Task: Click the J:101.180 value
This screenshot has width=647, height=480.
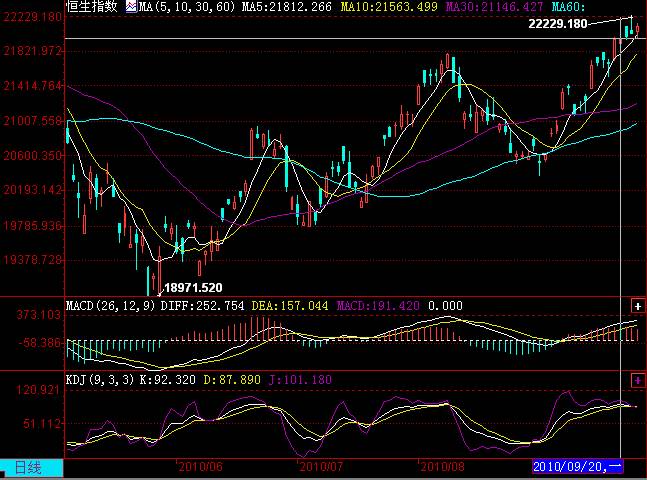Action: [x=300, y=380]
